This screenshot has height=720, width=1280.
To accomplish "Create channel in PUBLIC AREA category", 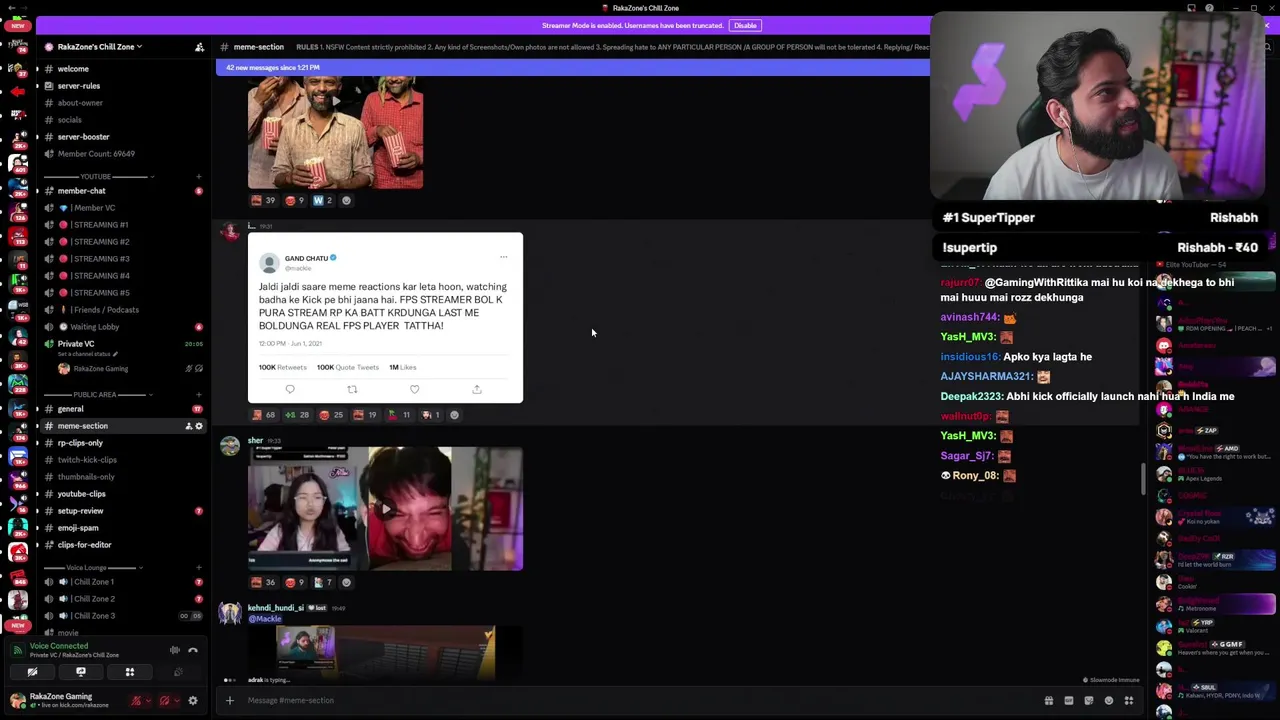I will click(x=198, y=395).
